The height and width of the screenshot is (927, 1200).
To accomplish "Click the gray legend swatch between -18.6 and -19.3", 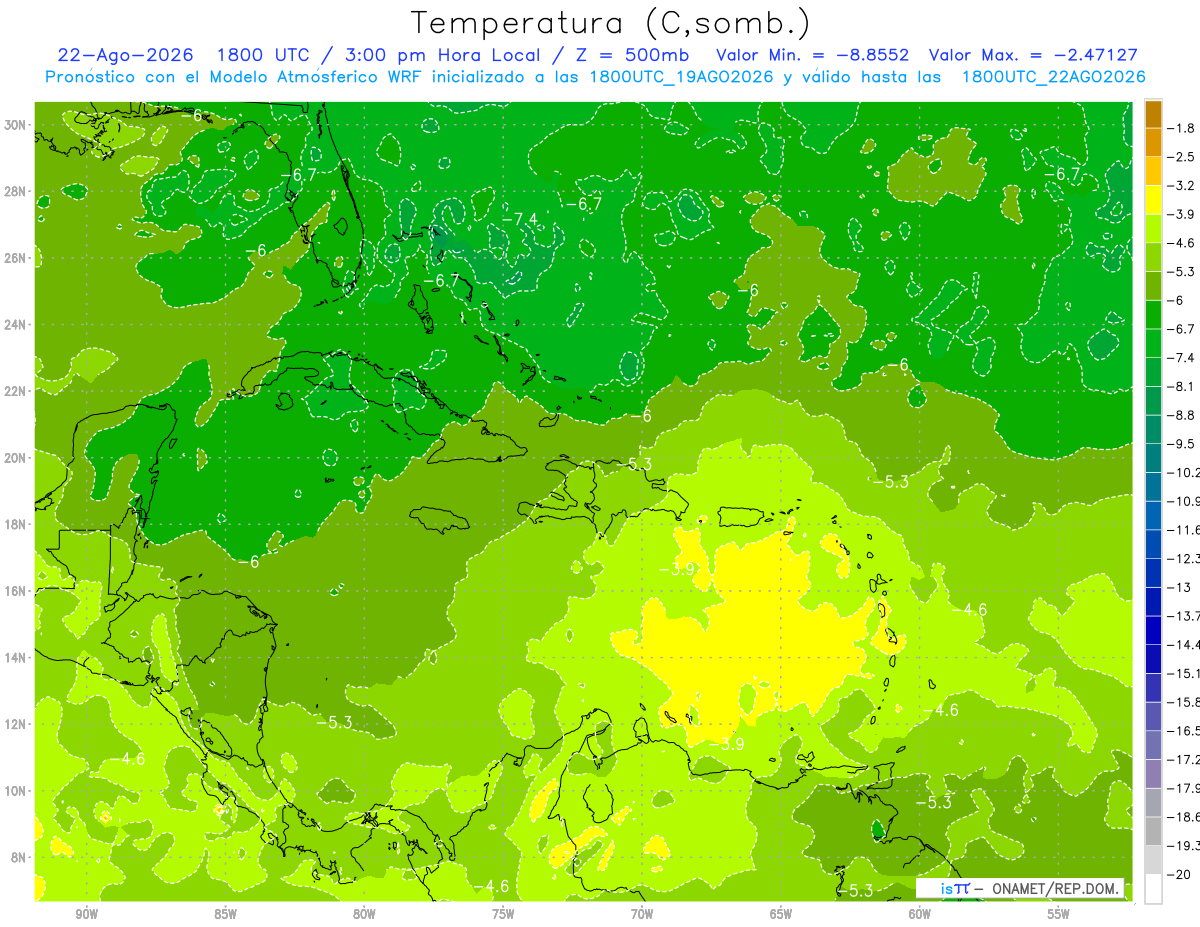I will (x=1153, y=830).
